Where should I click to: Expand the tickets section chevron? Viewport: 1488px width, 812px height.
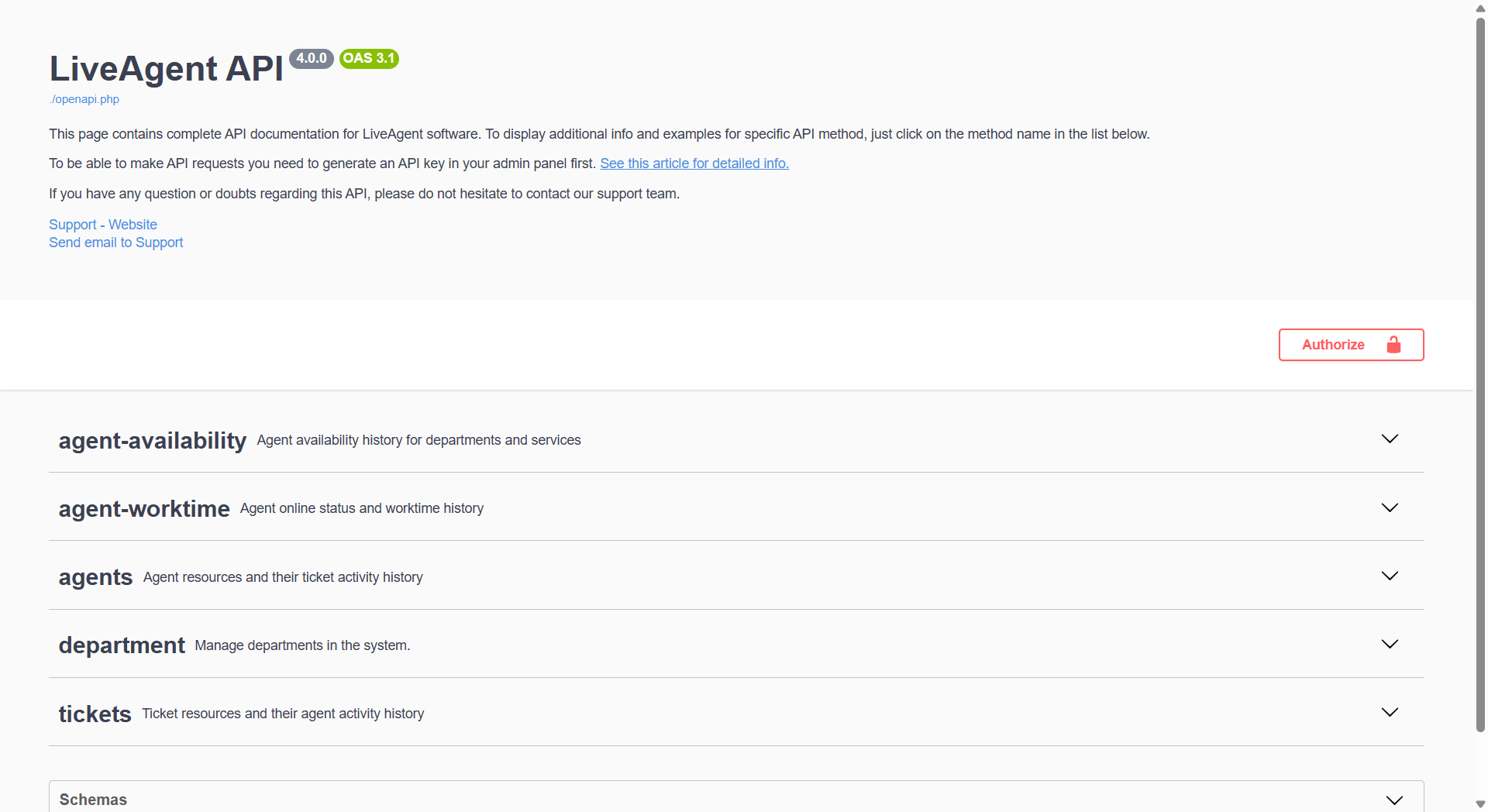click(x=1390, y=712)
